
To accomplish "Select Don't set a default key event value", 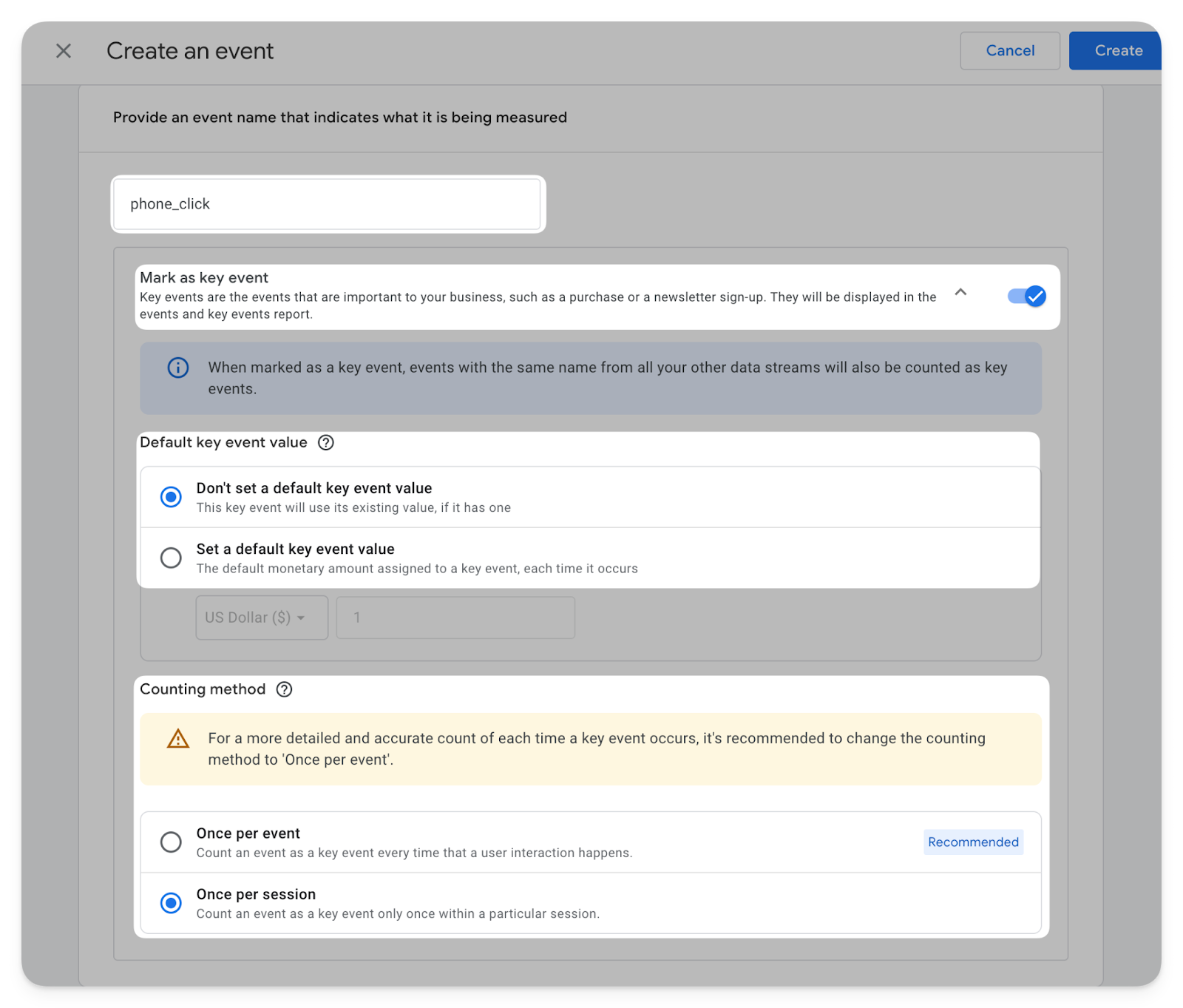I will (171, 497).
